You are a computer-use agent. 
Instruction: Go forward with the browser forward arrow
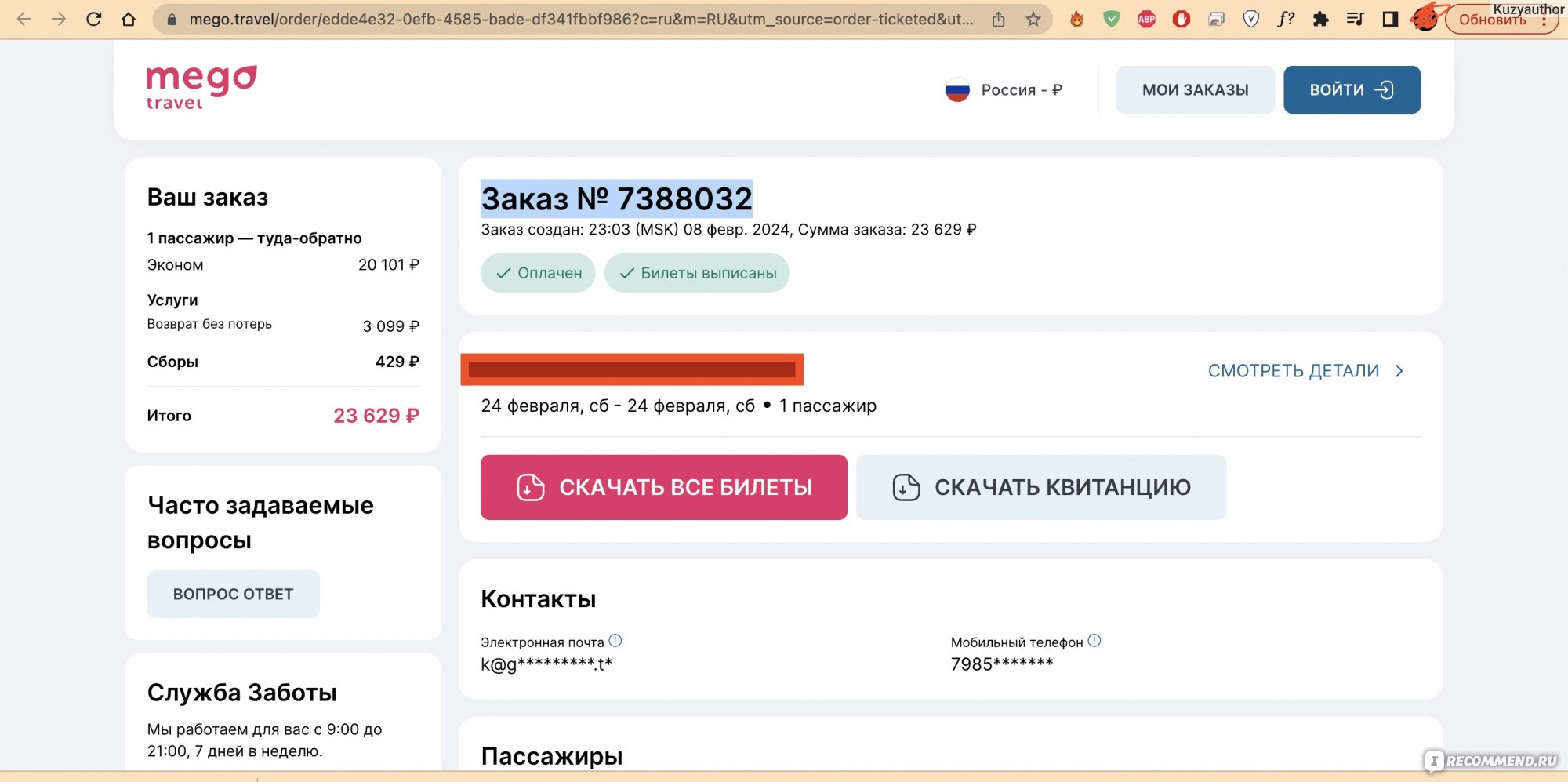59,20
